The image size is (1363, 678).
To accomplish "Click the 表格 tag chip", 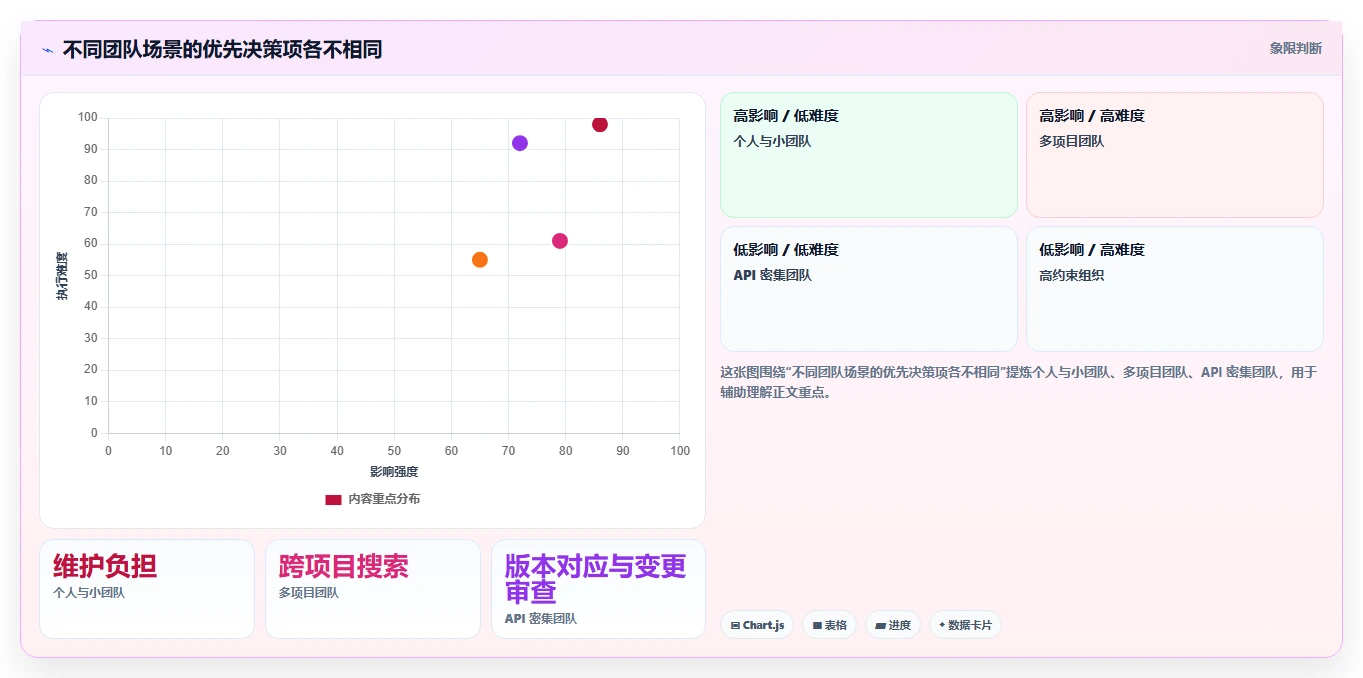I will 829,625.
